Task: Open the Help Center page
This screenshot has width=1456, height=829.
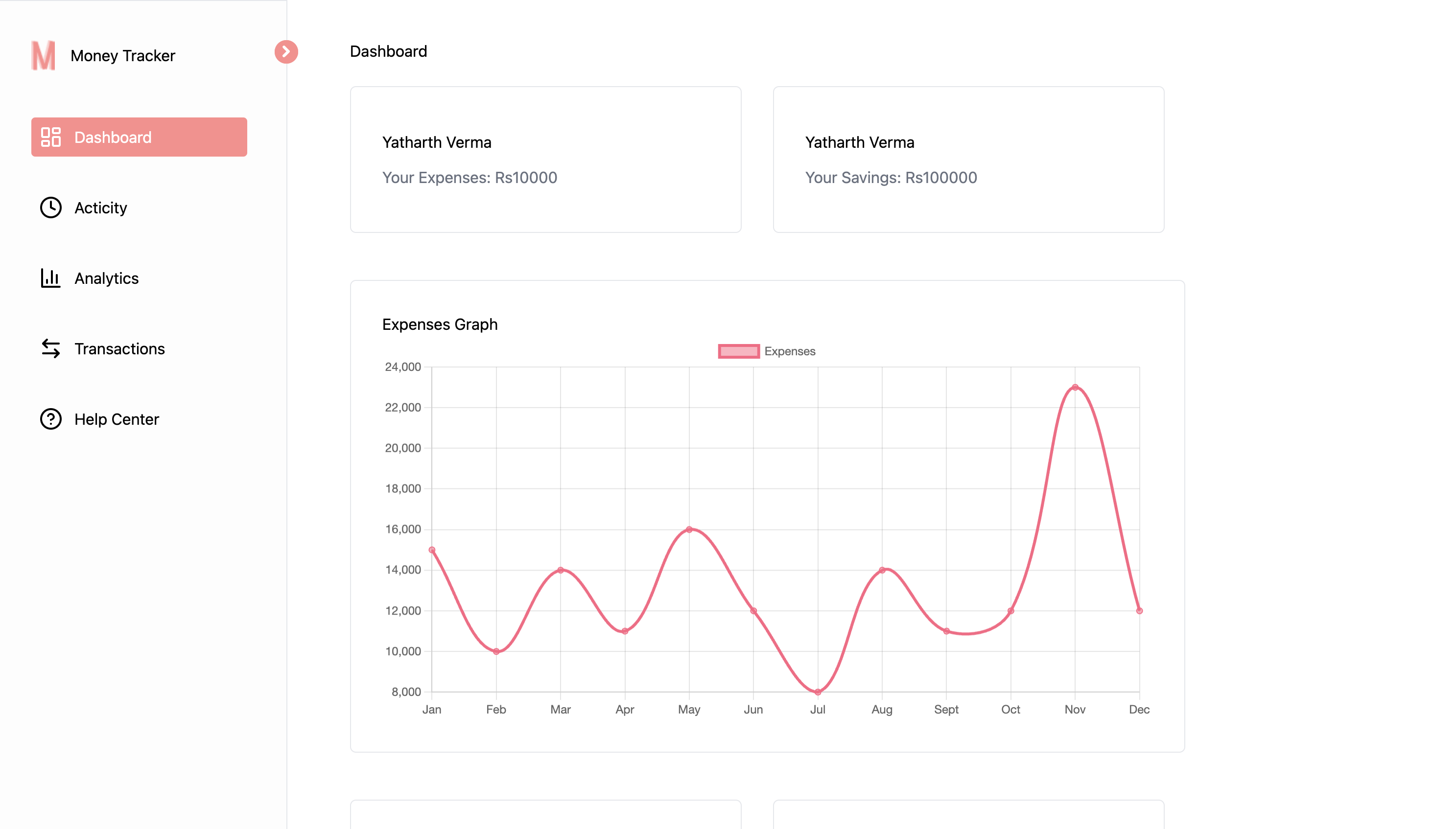Action: click(116, 419)
